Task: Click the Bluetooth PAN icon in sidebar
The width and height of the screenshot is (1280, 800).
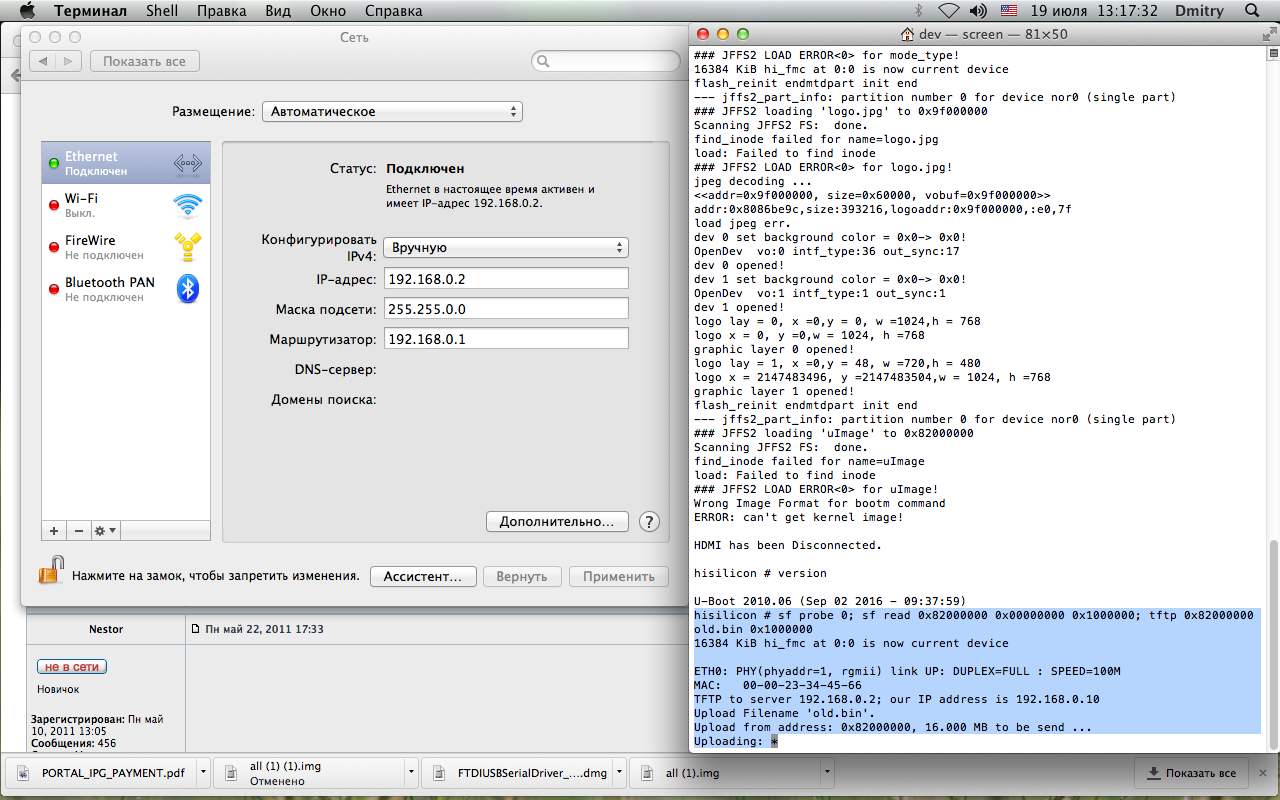Action: (188, 289)
